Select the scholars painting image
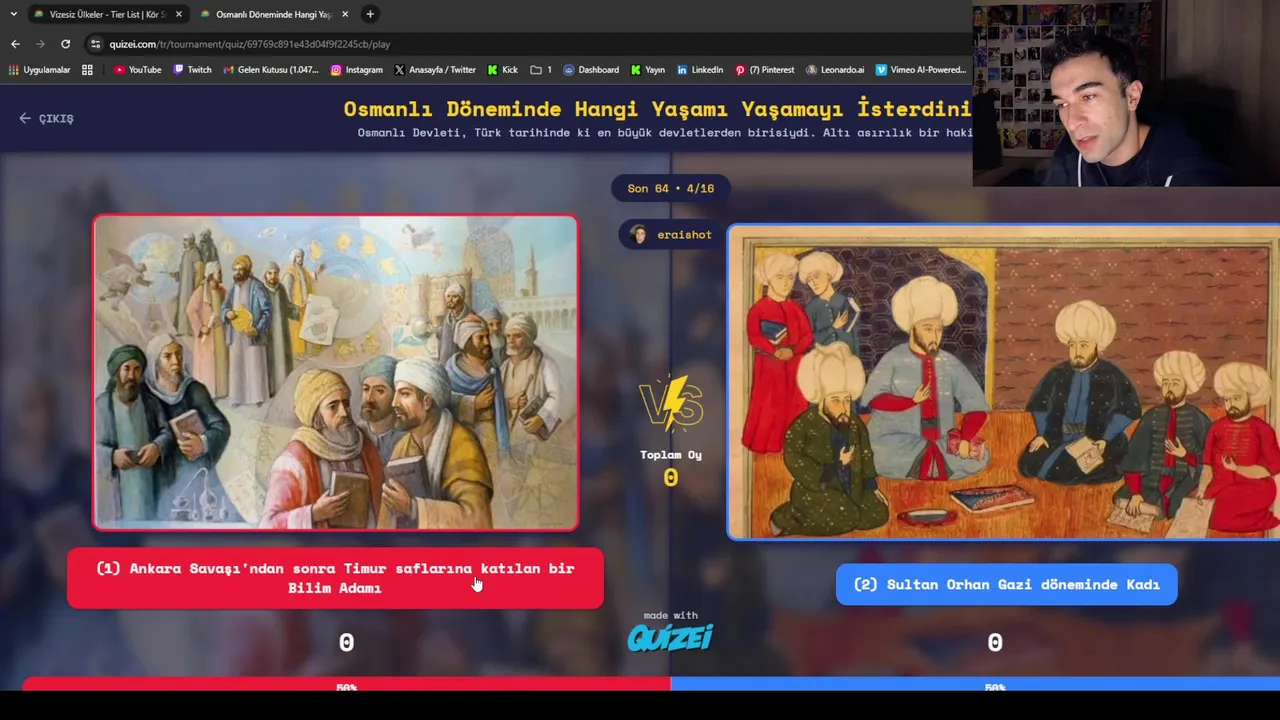Screen dimensions: 1280x720 tap(335, 372)
